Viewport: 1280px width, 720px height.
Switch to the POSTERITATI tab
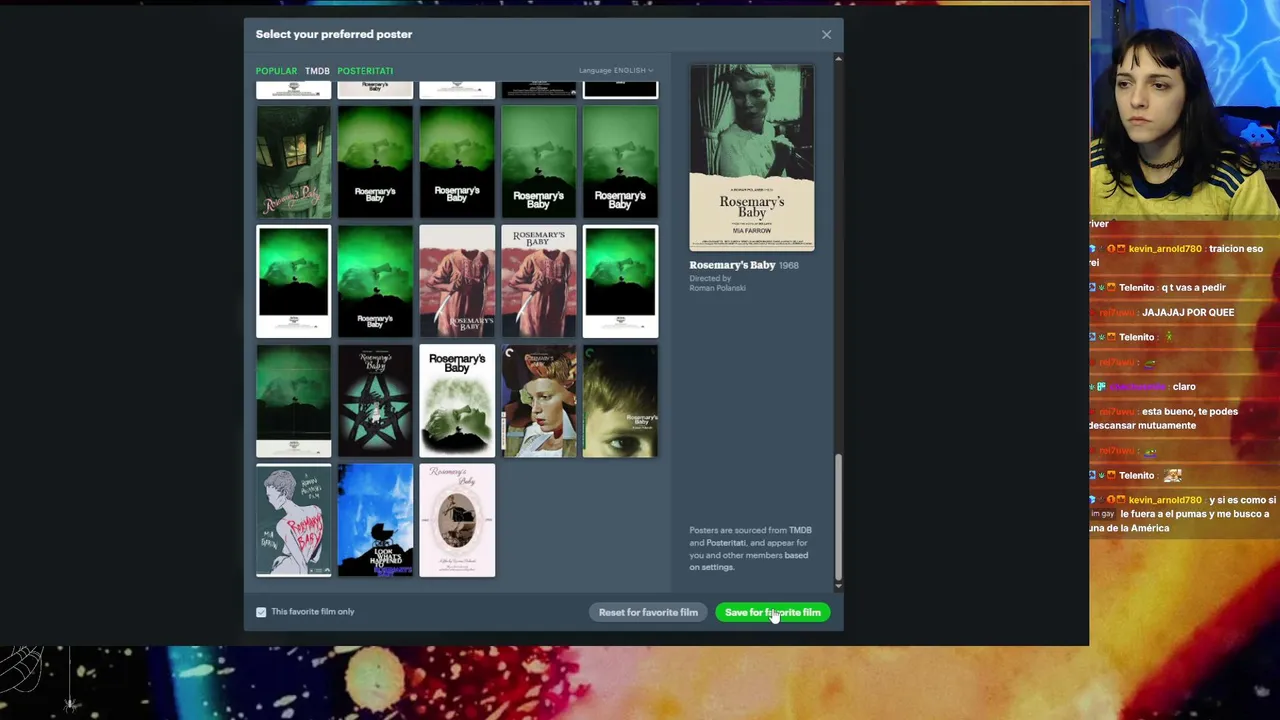(x=365, y=71)
